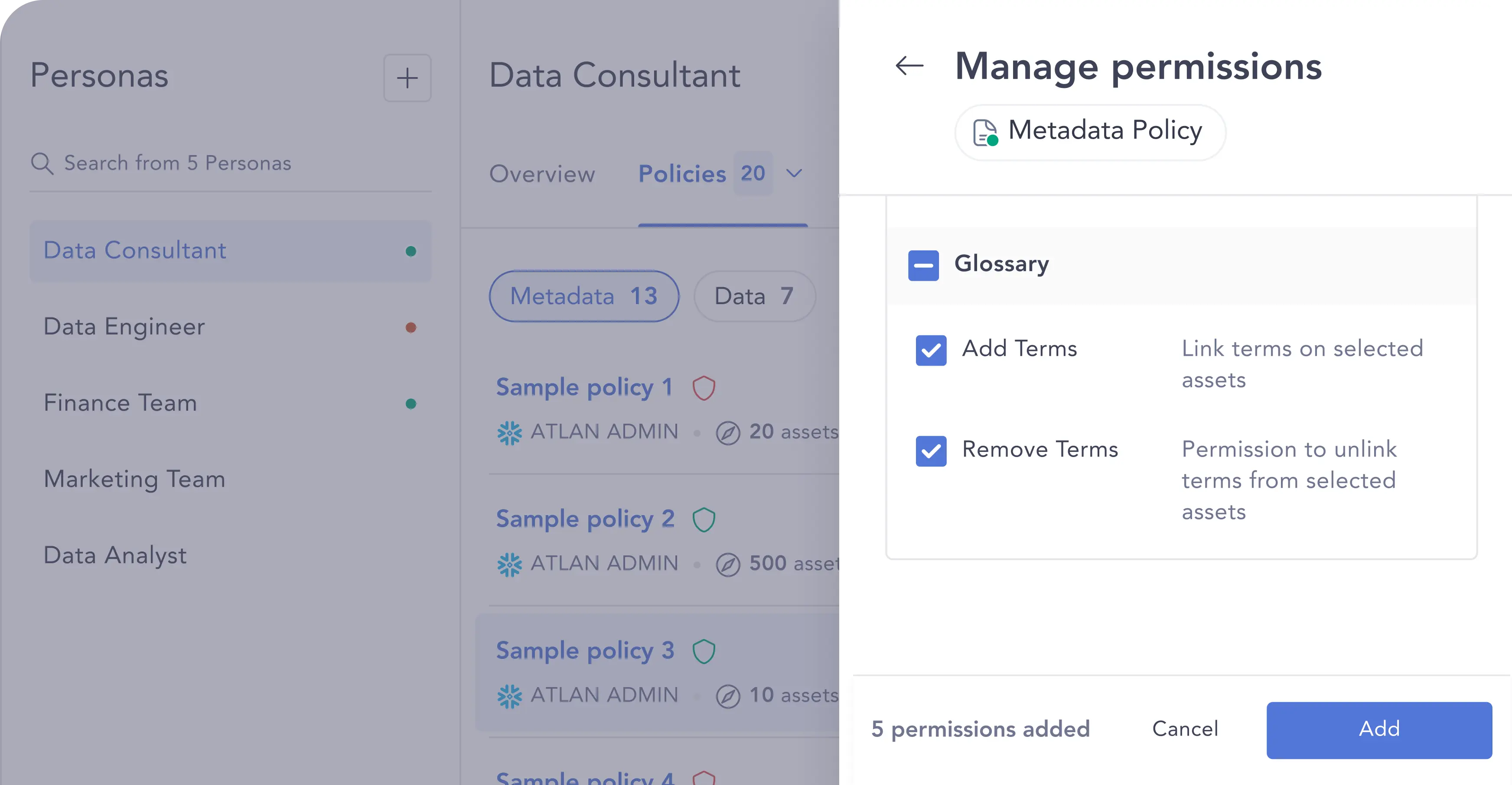Screen dimensions: 1512x785
Task: Switch to the Overview tab
Action: click(542, 174)
